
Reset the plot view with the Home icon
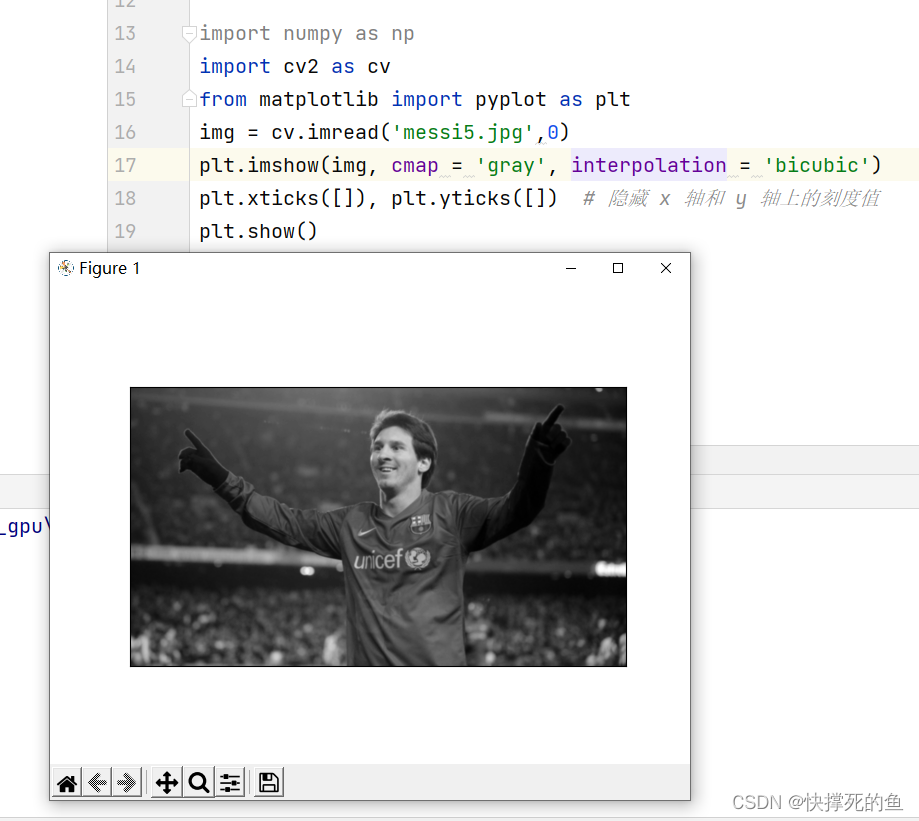[x=66, y=782]
